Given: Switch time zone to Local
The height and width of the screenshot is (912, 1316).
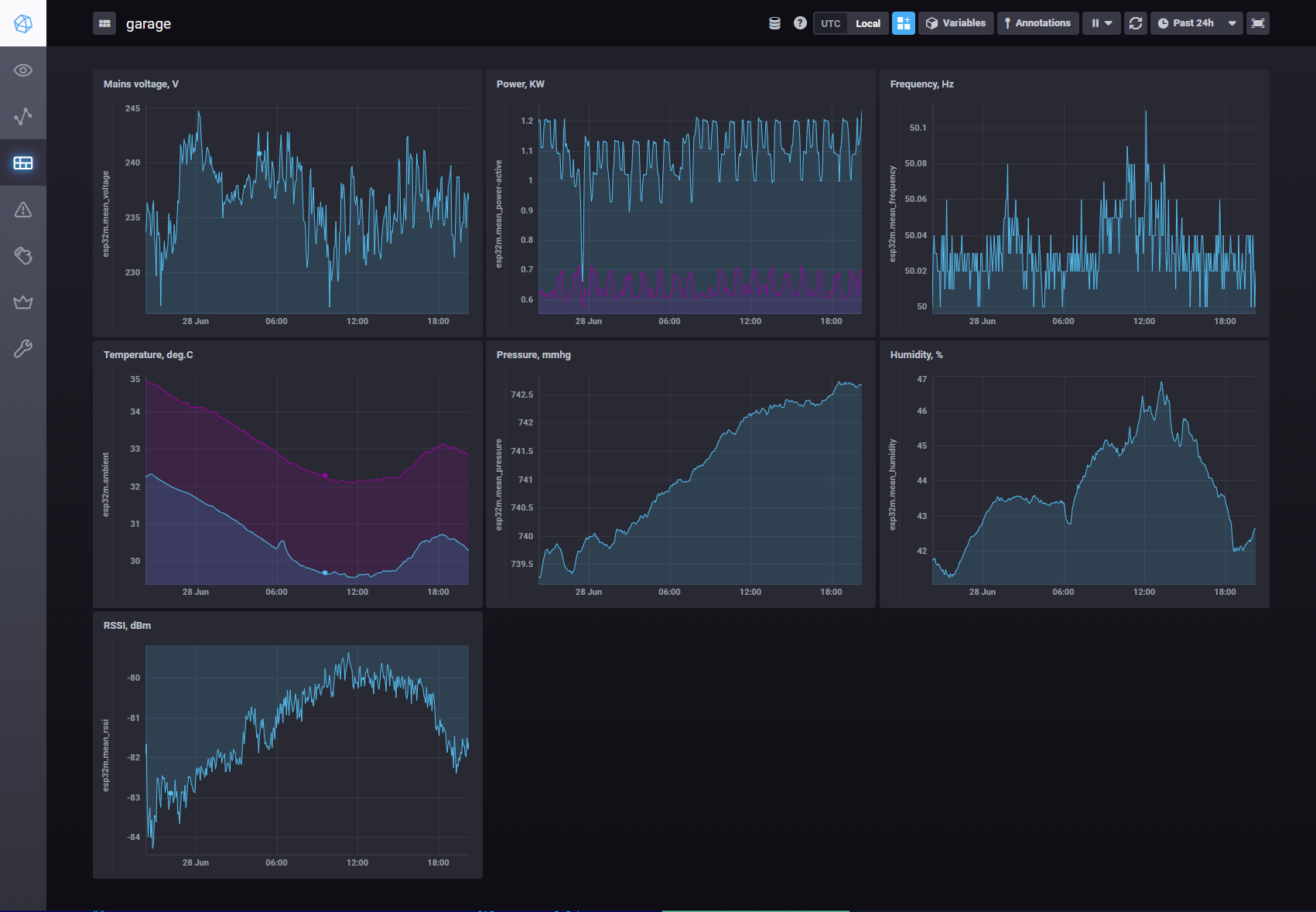Looking at the screenshot, I should pyautogui.click(x=868, y=23).
